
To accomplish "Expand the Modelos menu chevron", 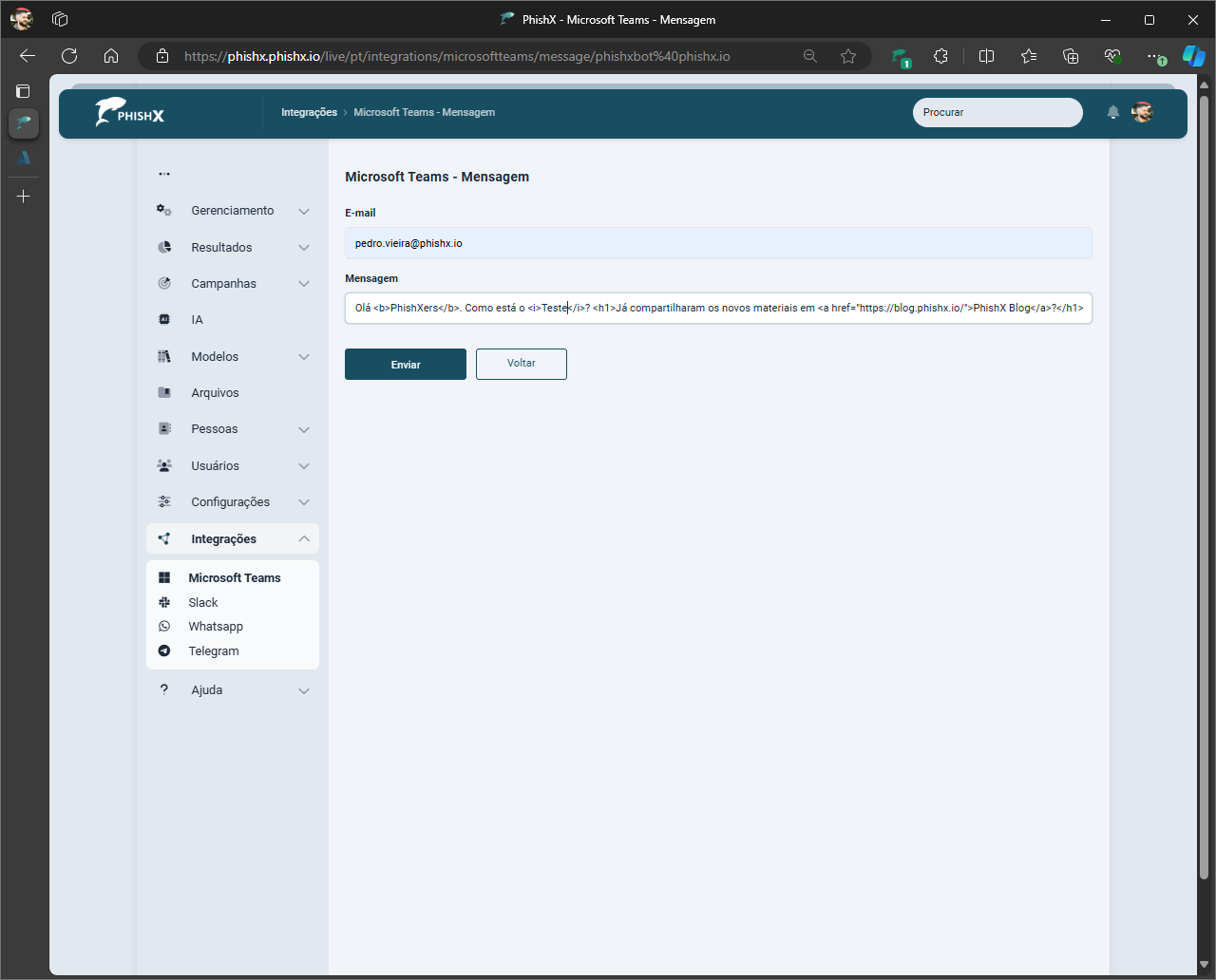I will click(x=304, y=357).
